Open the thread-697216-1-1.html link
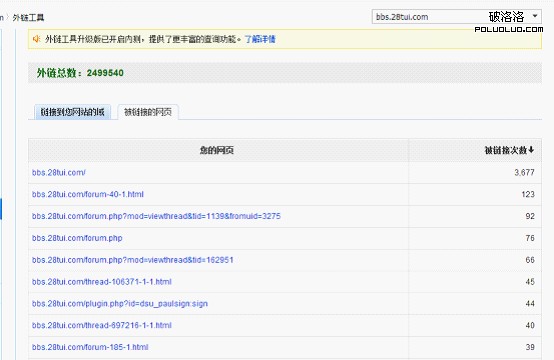The width and height of the screenshot is (554, 360). pos(101,325)
